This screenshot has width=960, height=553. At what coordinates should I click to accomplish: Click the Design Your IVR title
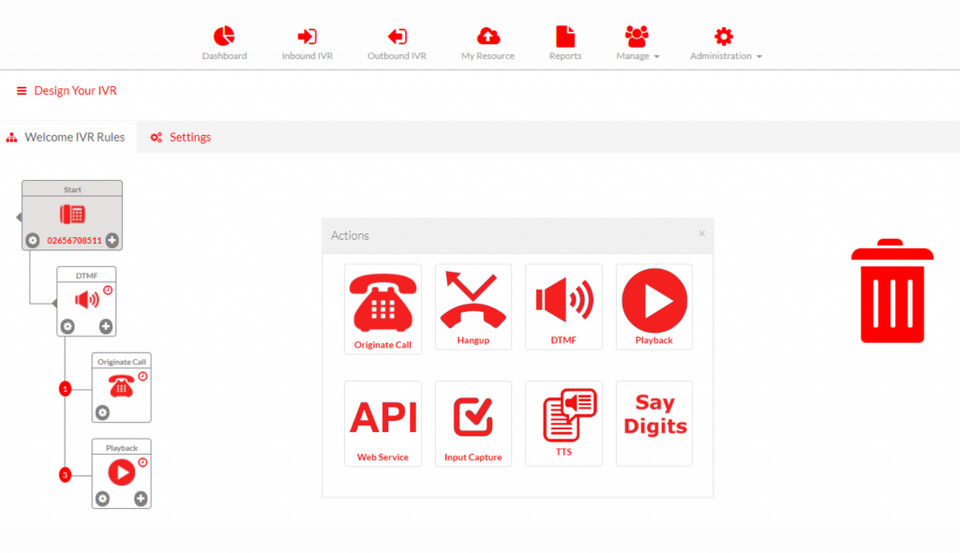click(75, 91)
